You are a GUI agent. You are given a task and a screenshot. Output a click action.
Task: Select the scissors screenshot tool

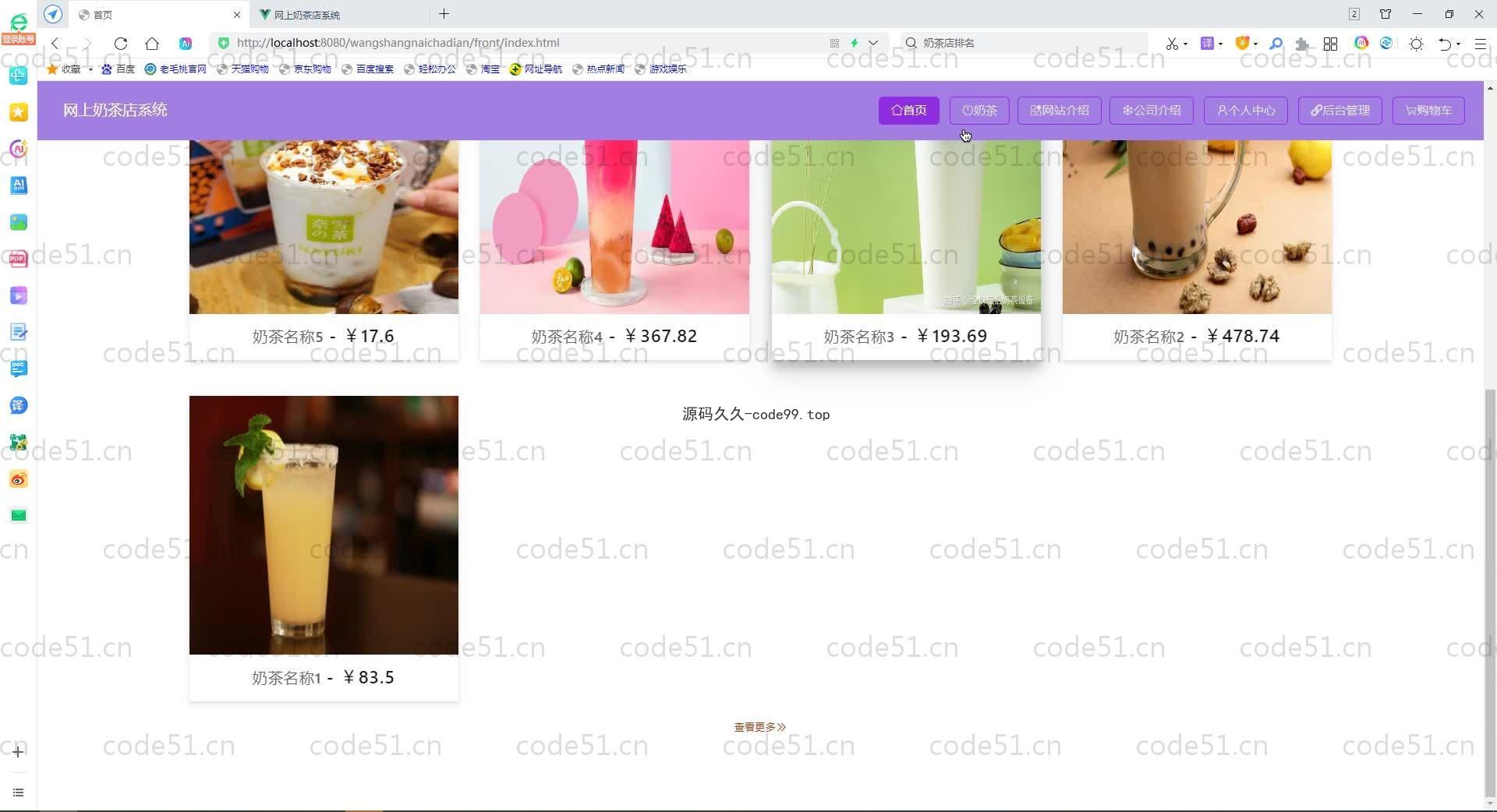pyautogui.click(x=1171, y=44)
